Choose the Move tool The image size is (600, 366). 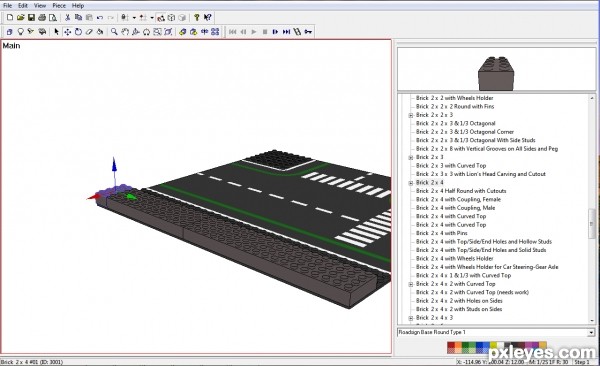67,32
